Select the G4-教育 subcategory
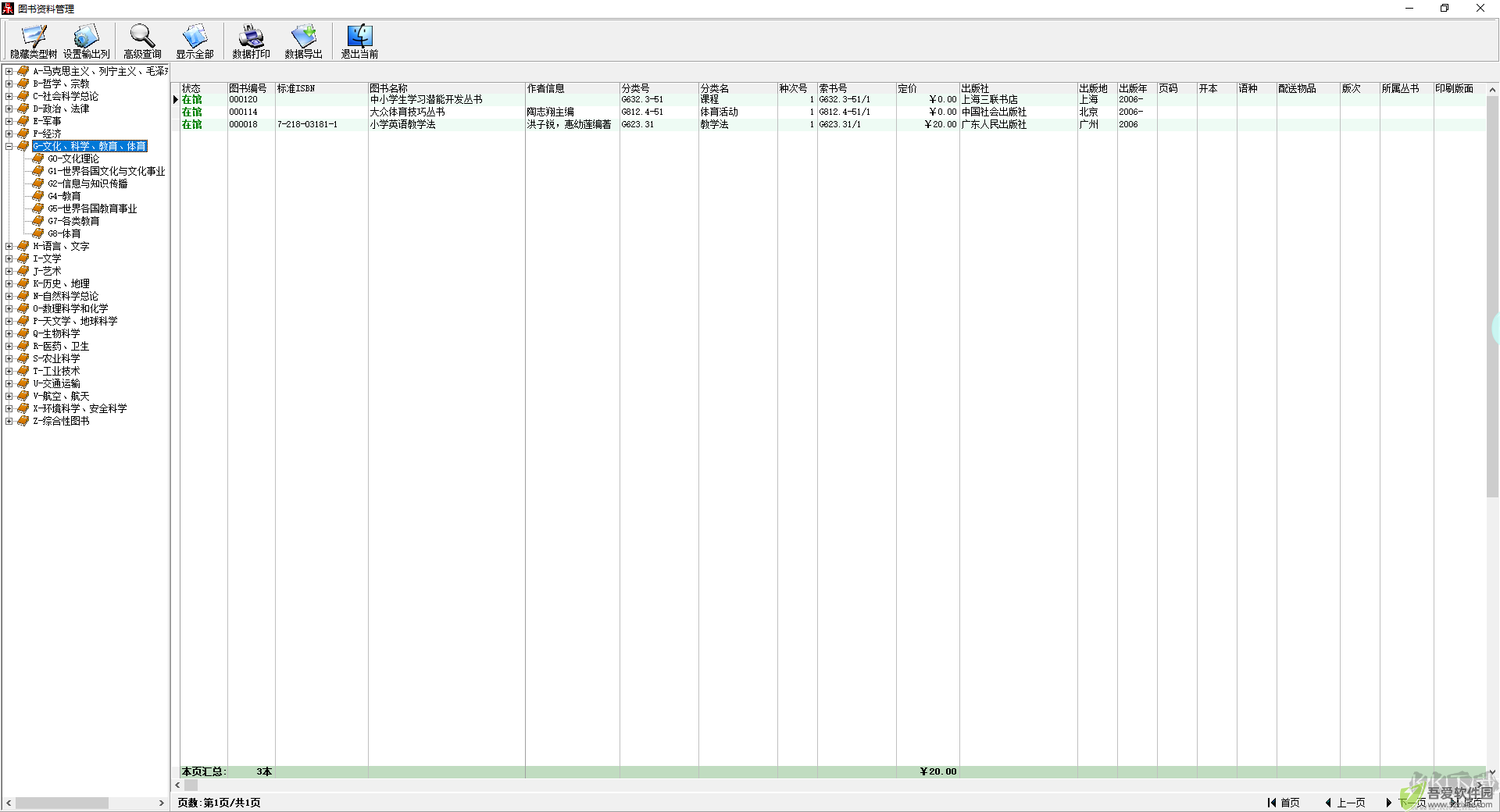The height and width of the screenshot is (812, 1500). pos(64,196)
